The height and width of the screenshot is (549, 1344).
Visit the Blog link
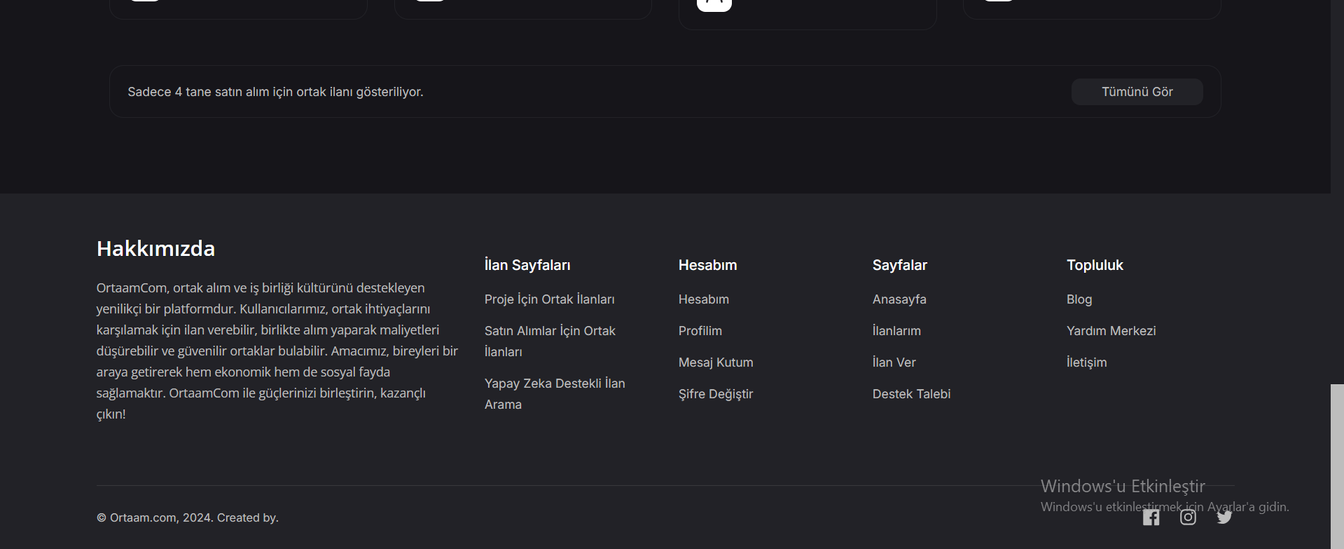1079,299
